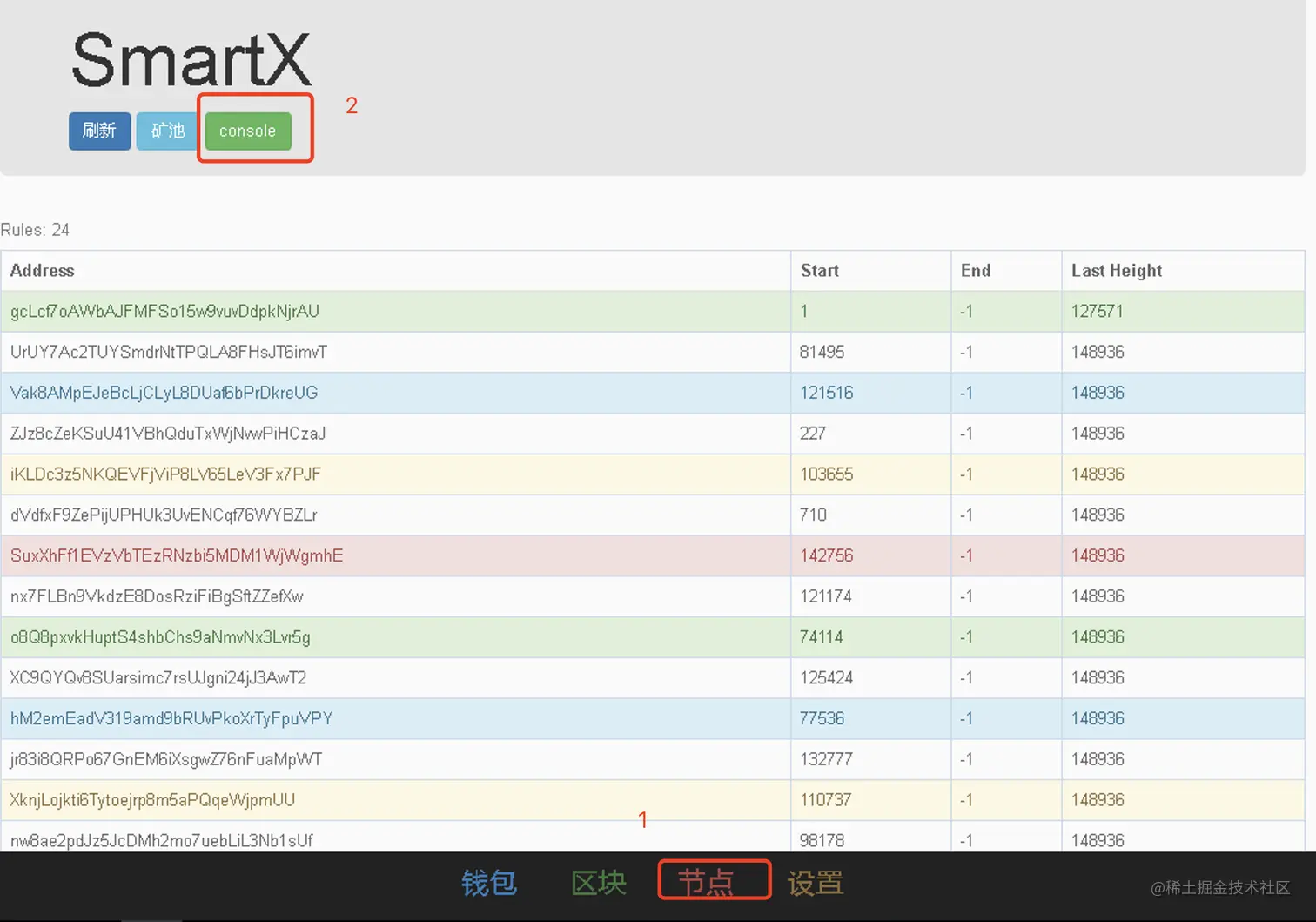Select address beginning Vak8AMpEJe
Screen dimensions: 1316x922
point(164,393)
